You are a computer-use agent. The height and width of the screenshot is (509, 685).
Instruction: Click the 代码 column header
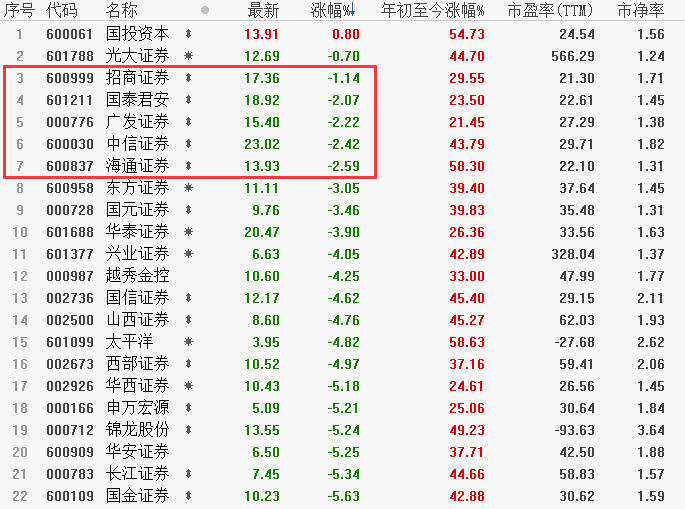pos(62,10)
